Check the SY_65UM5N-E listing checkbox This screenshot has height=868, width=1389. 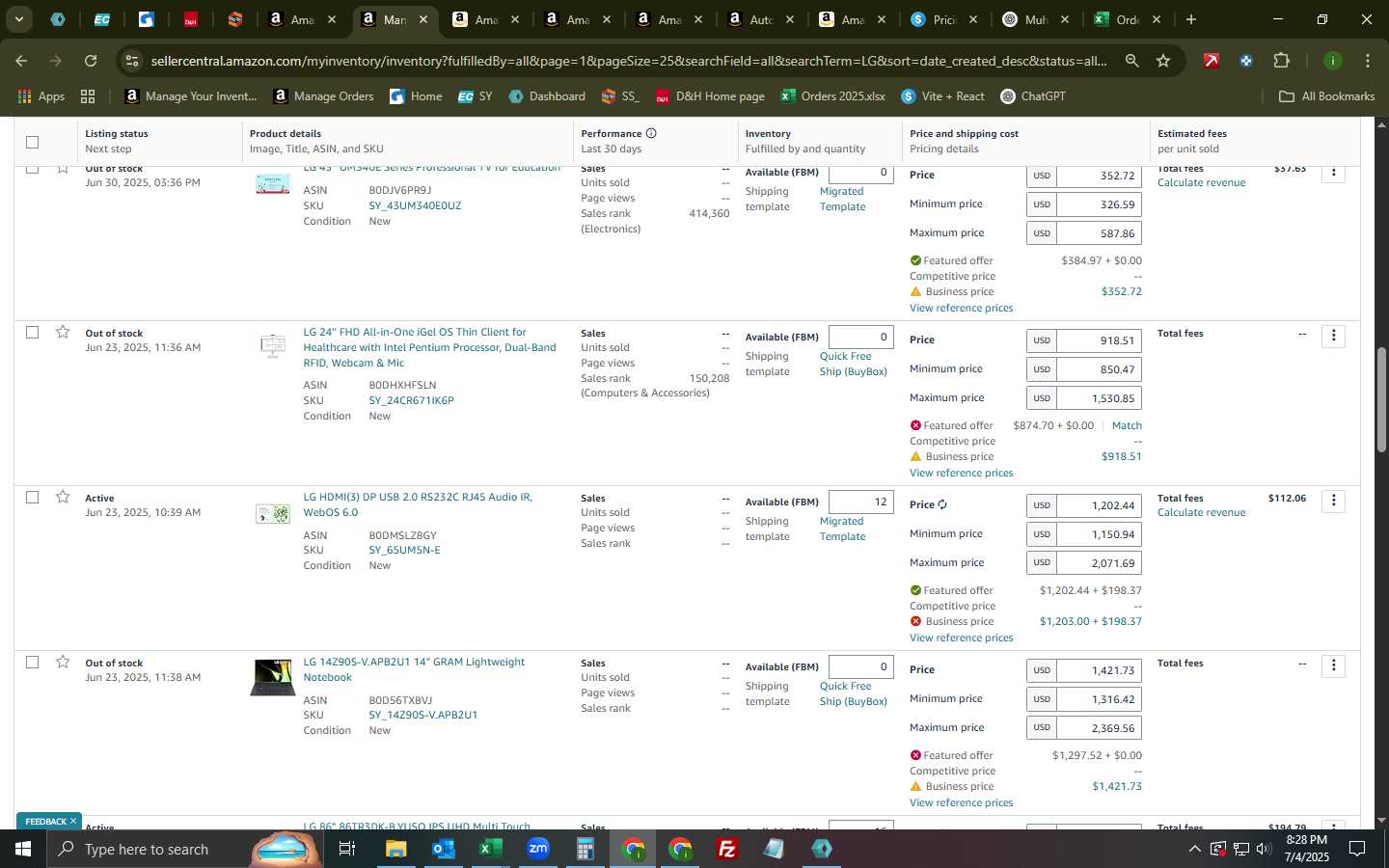coord(32,497)
